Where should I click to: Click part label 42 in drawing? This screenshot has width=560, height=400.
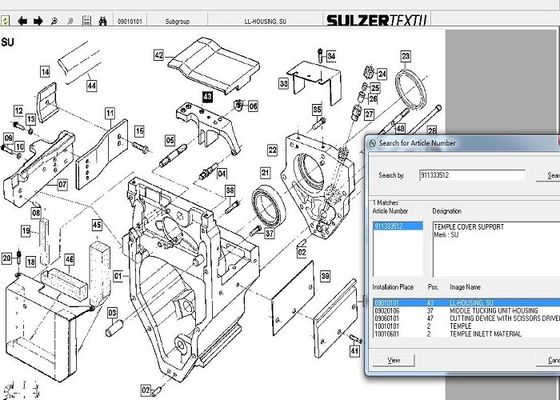click(159, 55)
